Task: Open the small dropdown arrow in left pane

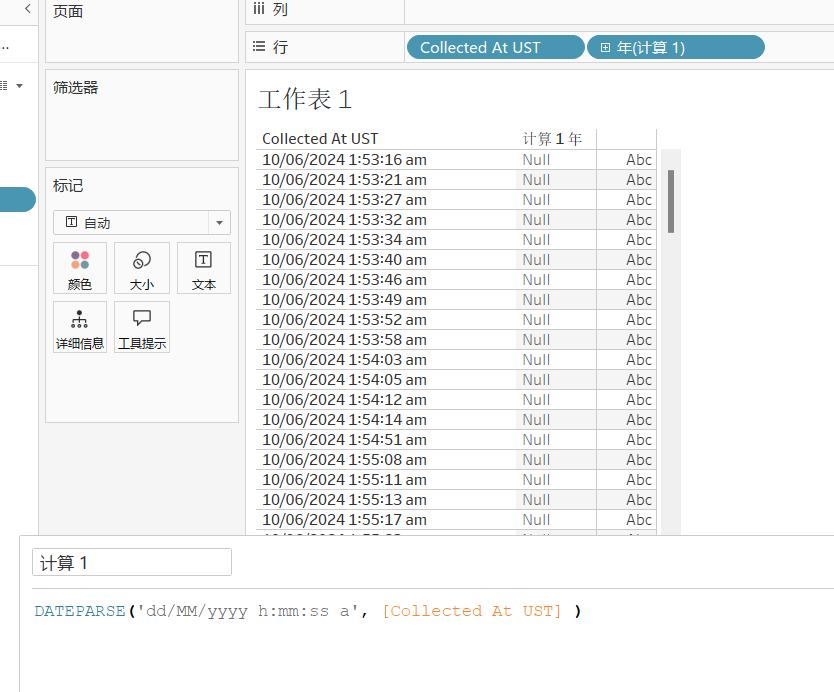Action: click(20, 86)
